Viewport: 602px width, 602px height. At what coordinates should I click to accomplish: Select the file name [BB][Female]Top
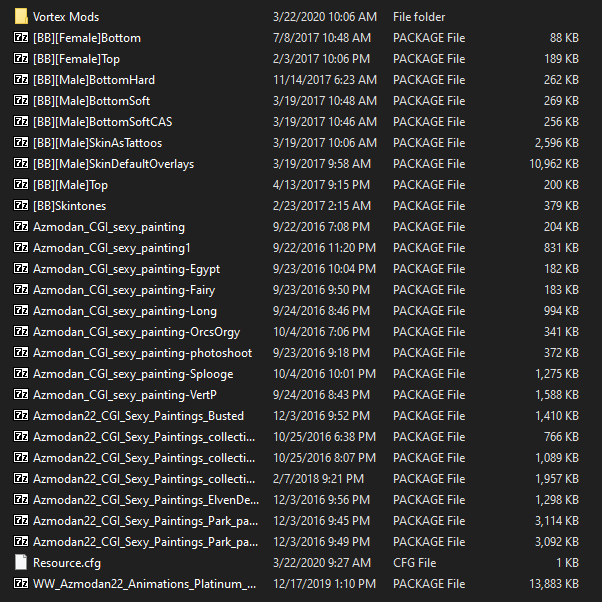pos(76,59)
